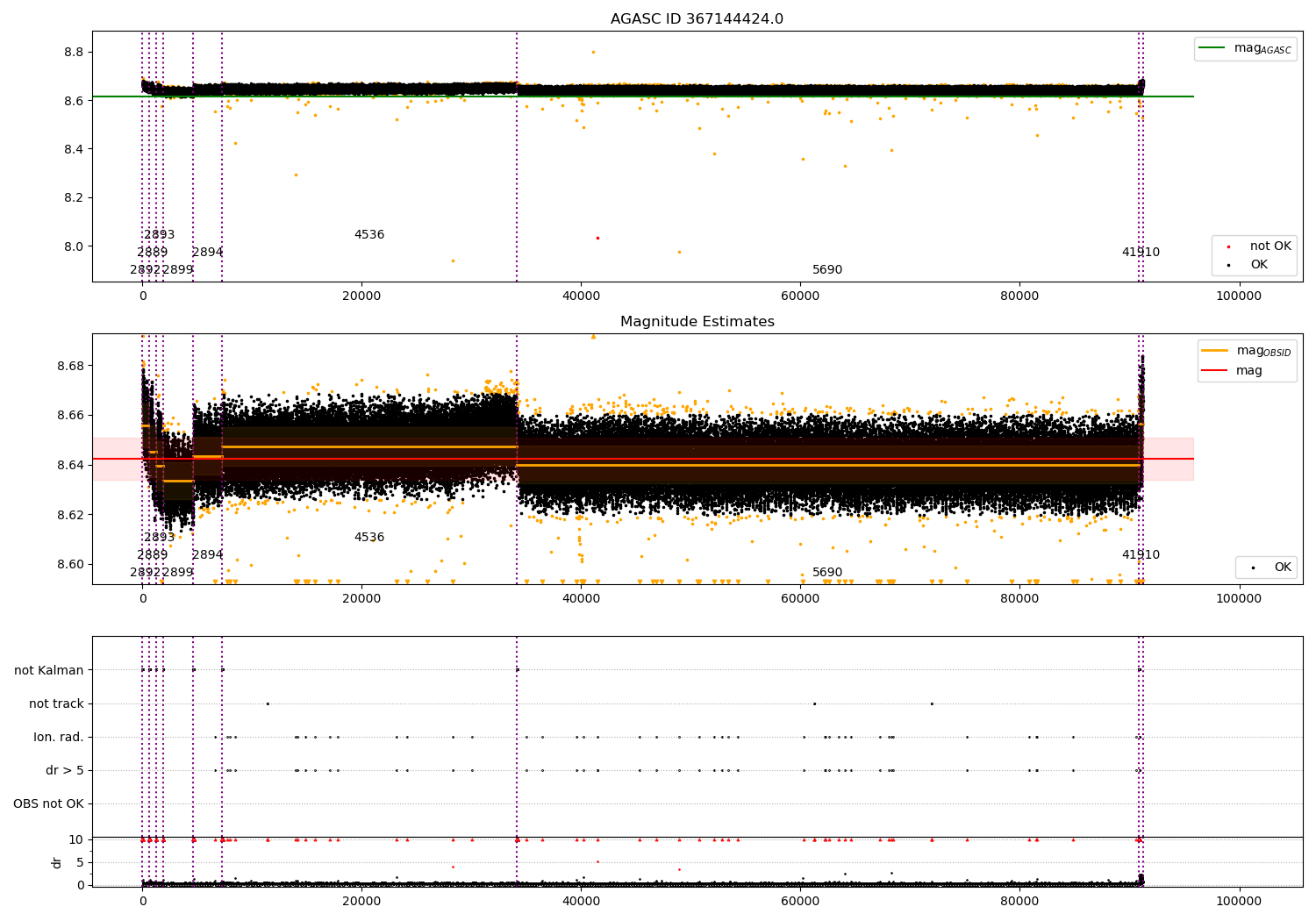Click obsid label 2893 in the AGASC ID plot
1316x921 pixels.
[160, 235]
